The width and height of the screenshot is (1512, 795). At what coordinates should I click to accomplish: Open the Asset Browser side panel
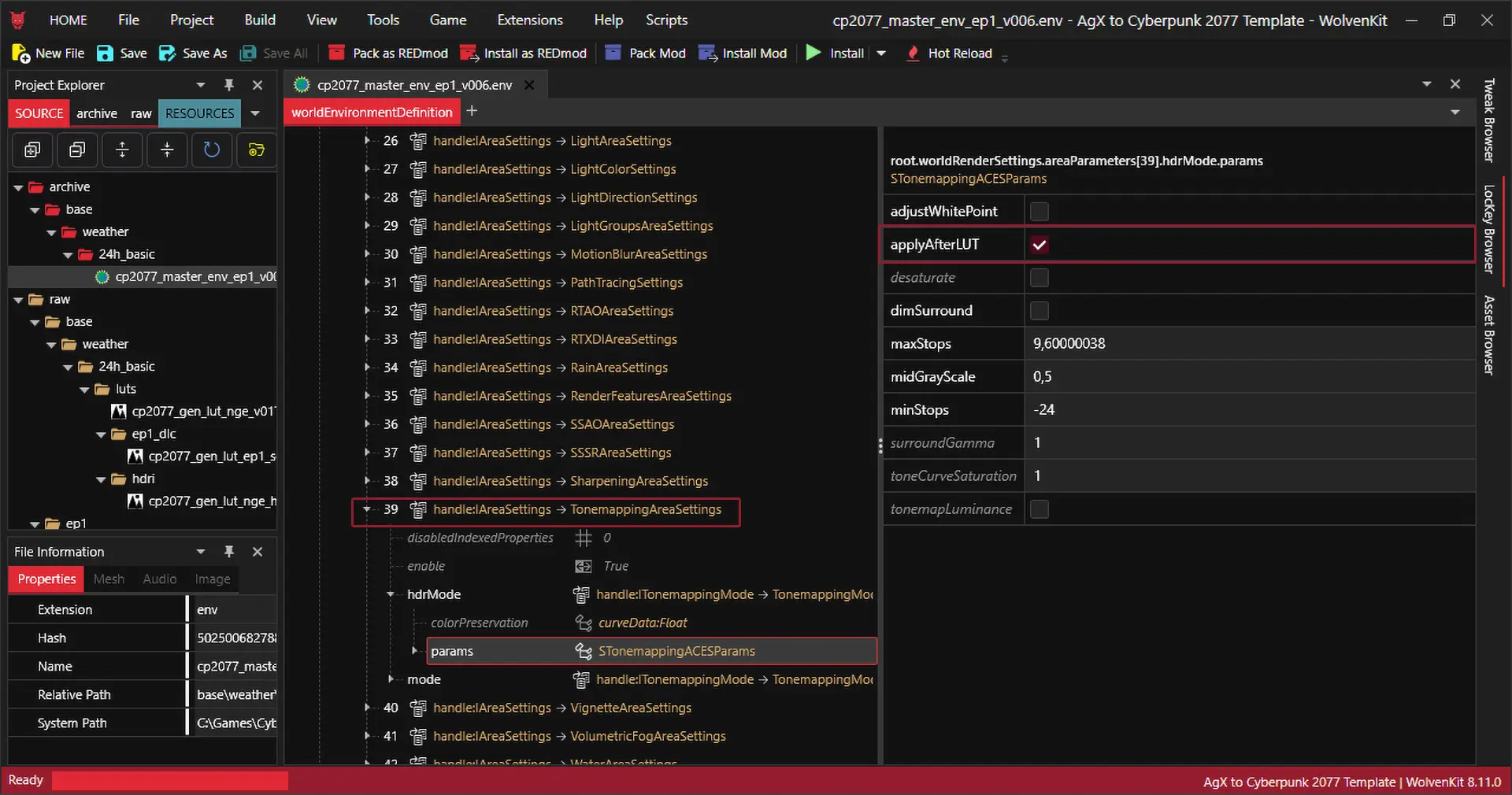1488,335
